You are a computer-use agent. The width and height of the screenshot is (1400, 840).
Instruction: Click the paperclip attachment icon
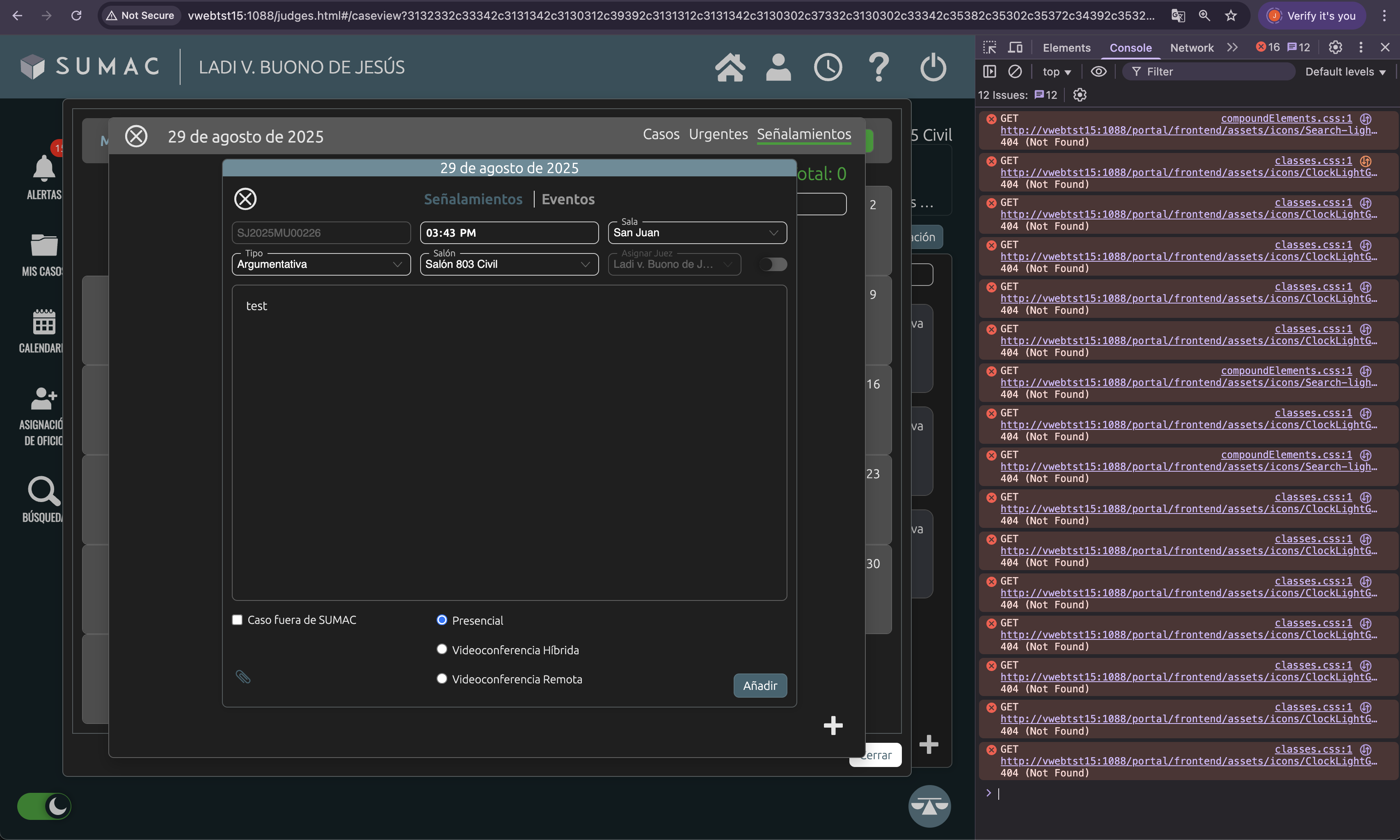[x=243, y=677]
